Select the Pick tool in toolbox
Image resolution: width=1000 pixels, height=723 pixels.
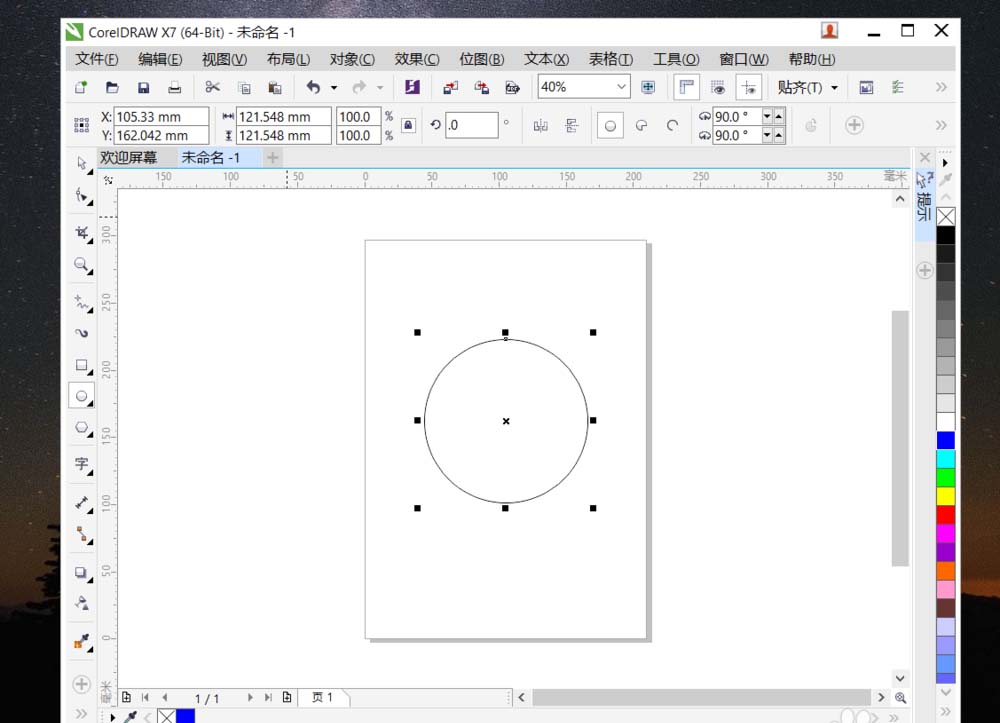pos(82,163)
